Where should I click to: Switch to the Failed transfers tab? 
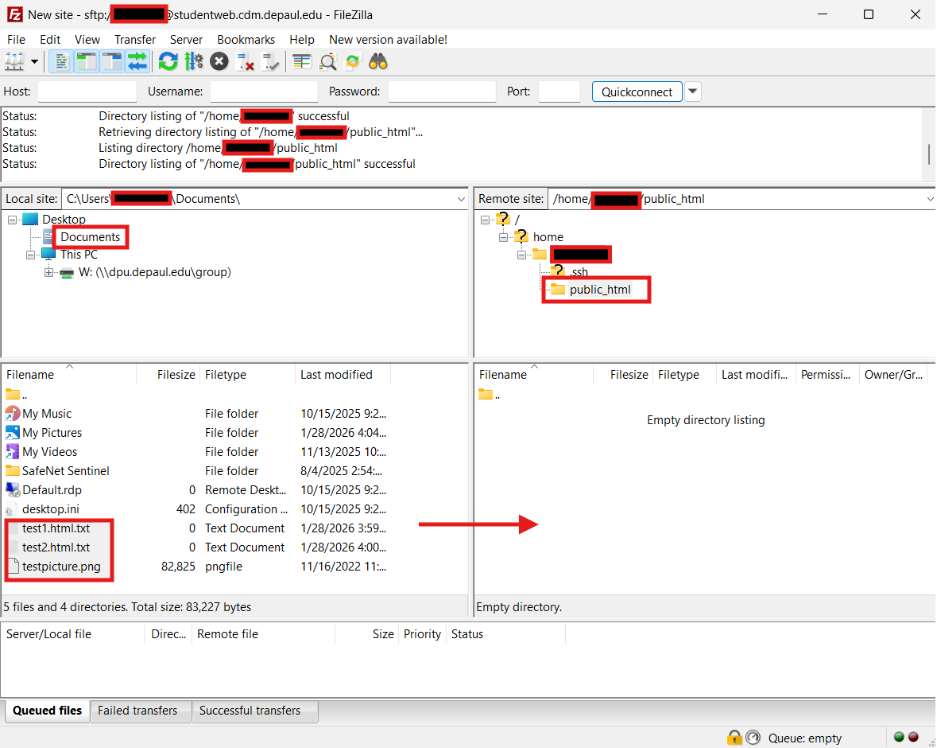click(138, 711)
